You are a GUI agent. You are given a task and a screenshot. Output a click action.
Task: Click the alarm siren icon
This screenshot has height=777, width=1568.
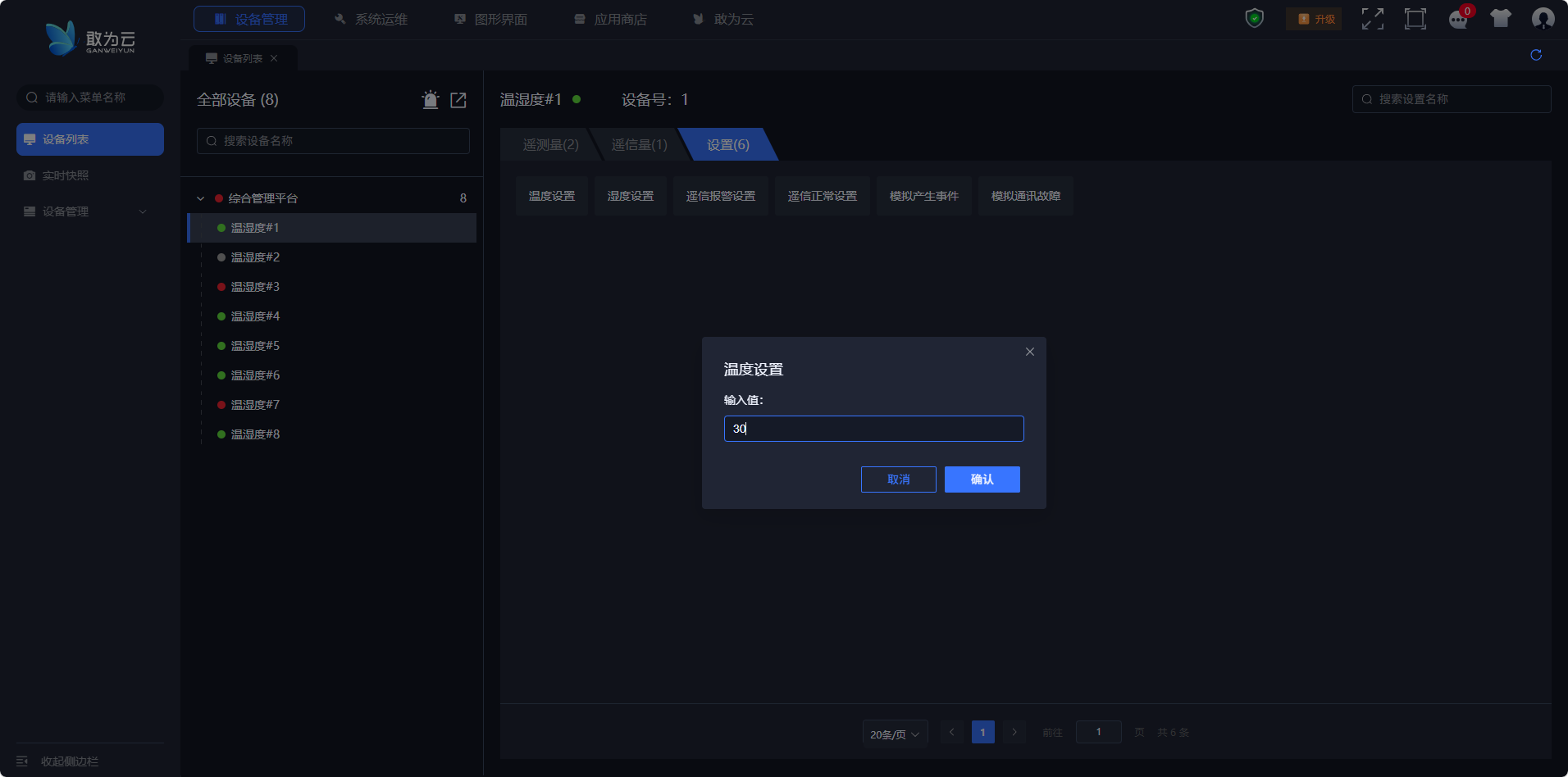(431, 100)
